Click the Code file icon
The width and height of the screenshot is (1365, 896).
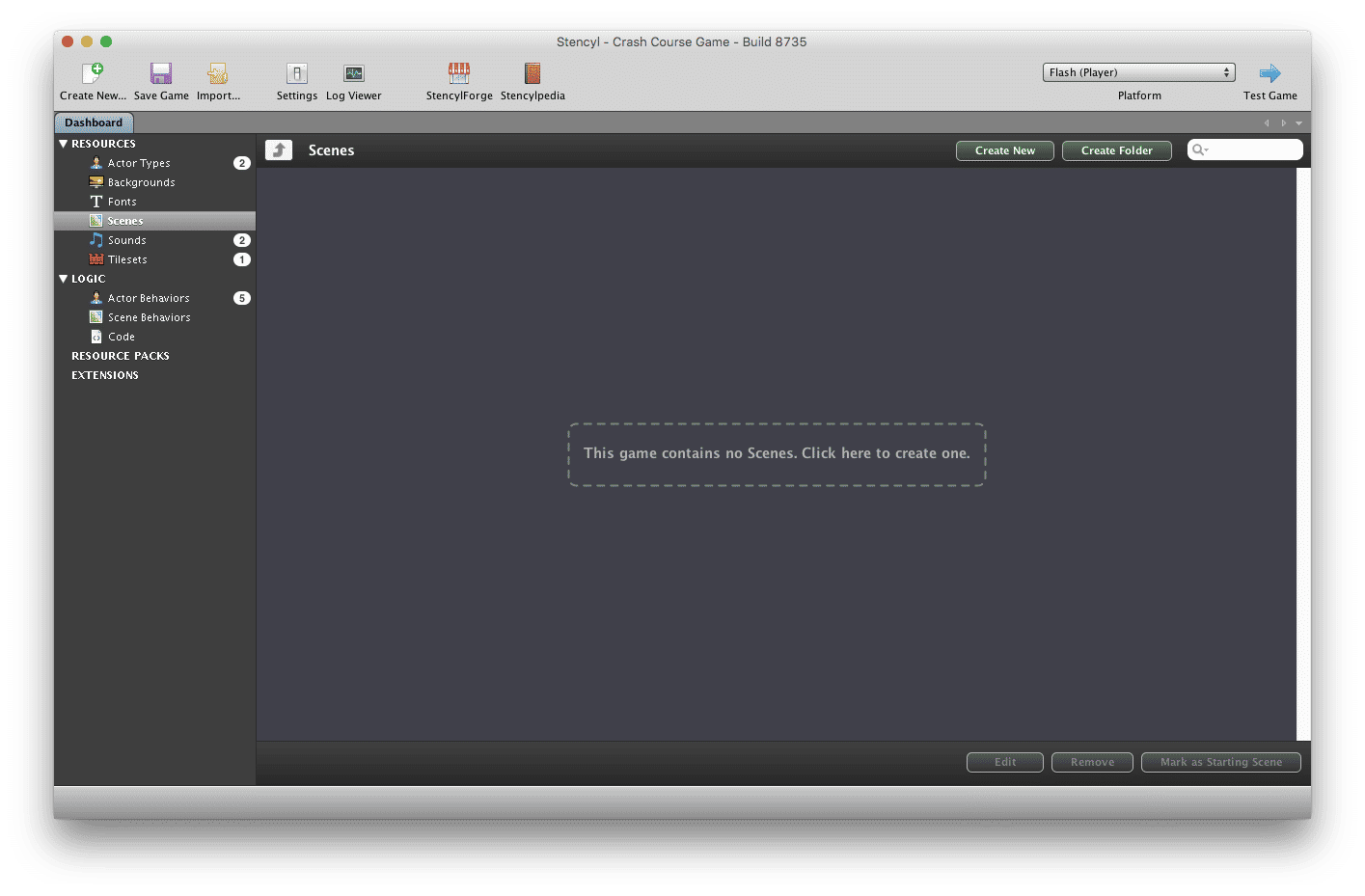(96, 337)
